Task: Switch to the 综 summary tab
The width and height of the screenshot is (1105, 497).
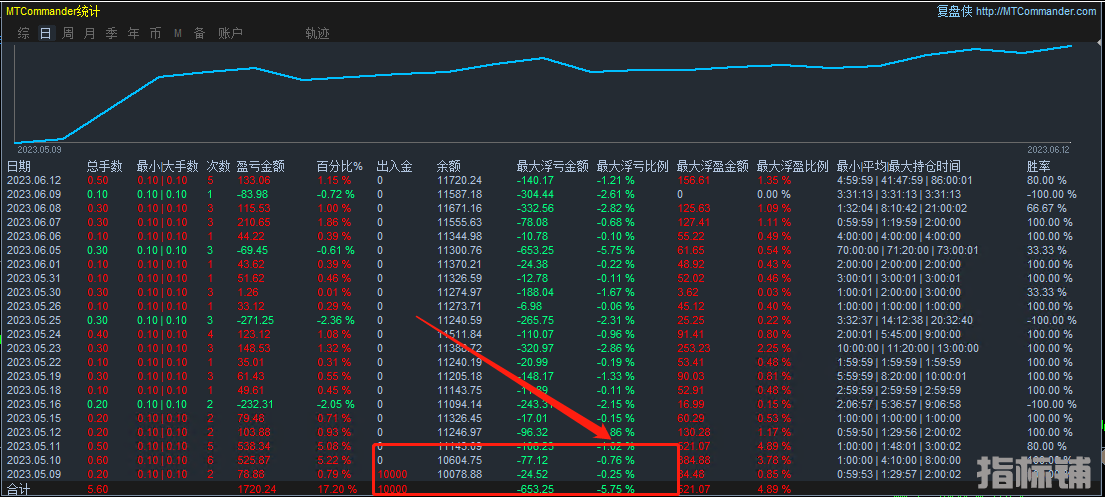Action: tap(23, 33)
